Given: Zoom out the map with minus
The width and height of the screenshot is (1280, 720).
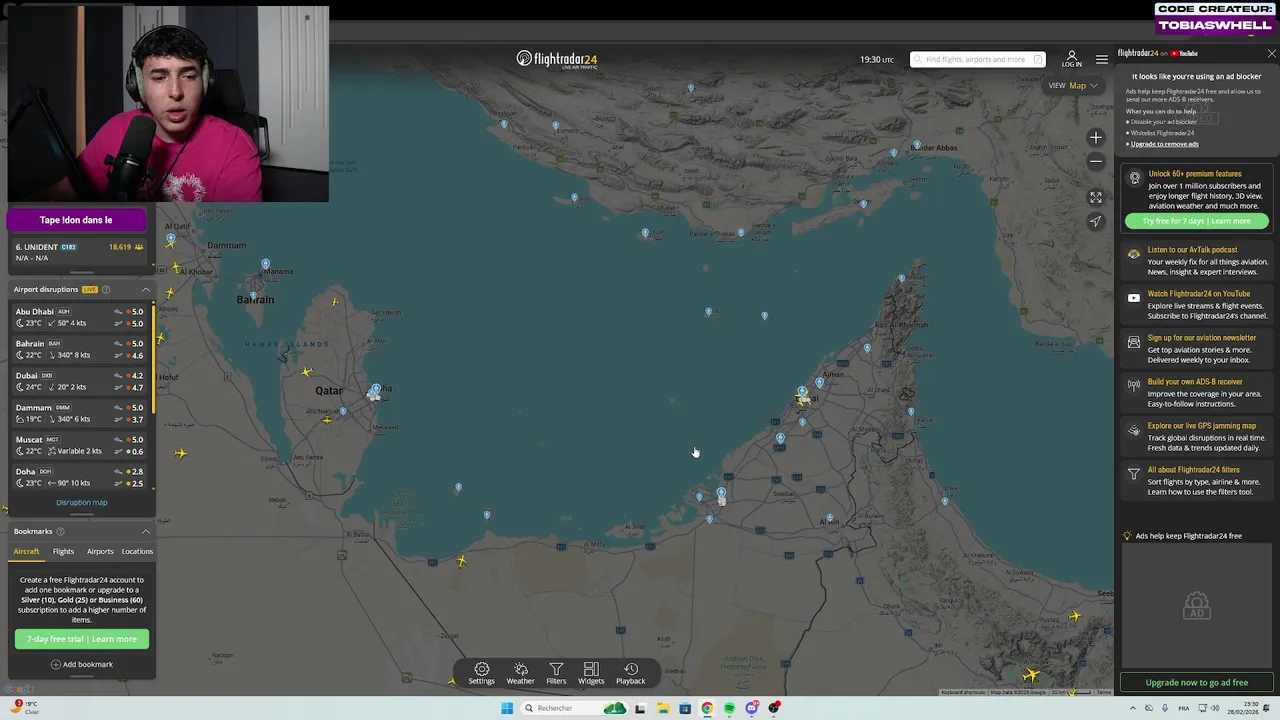Looking at the screenshot, I should click(1096, 162).
